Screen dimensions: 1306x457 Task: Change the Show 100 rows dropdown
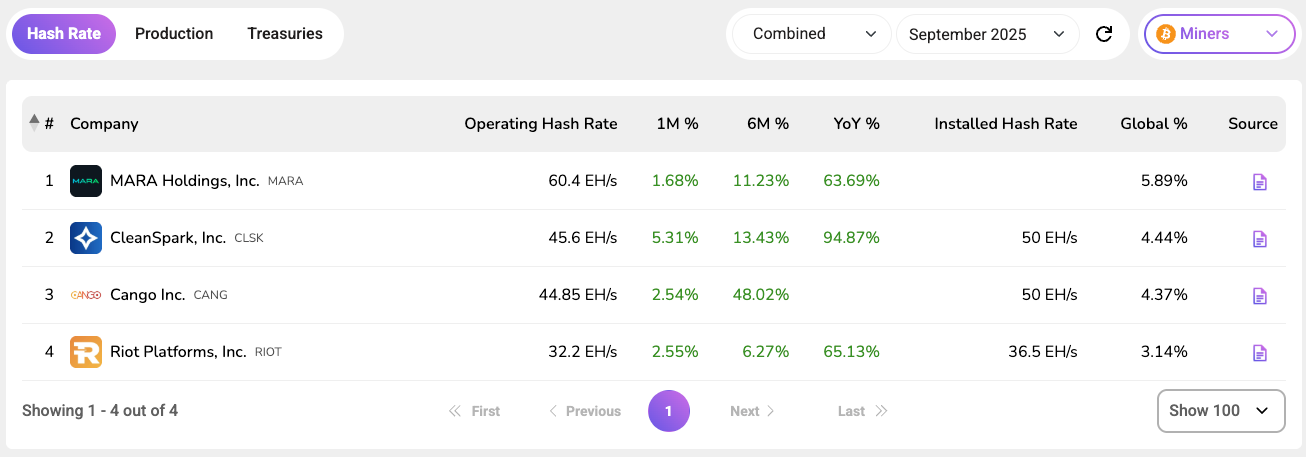[1220, 411]
